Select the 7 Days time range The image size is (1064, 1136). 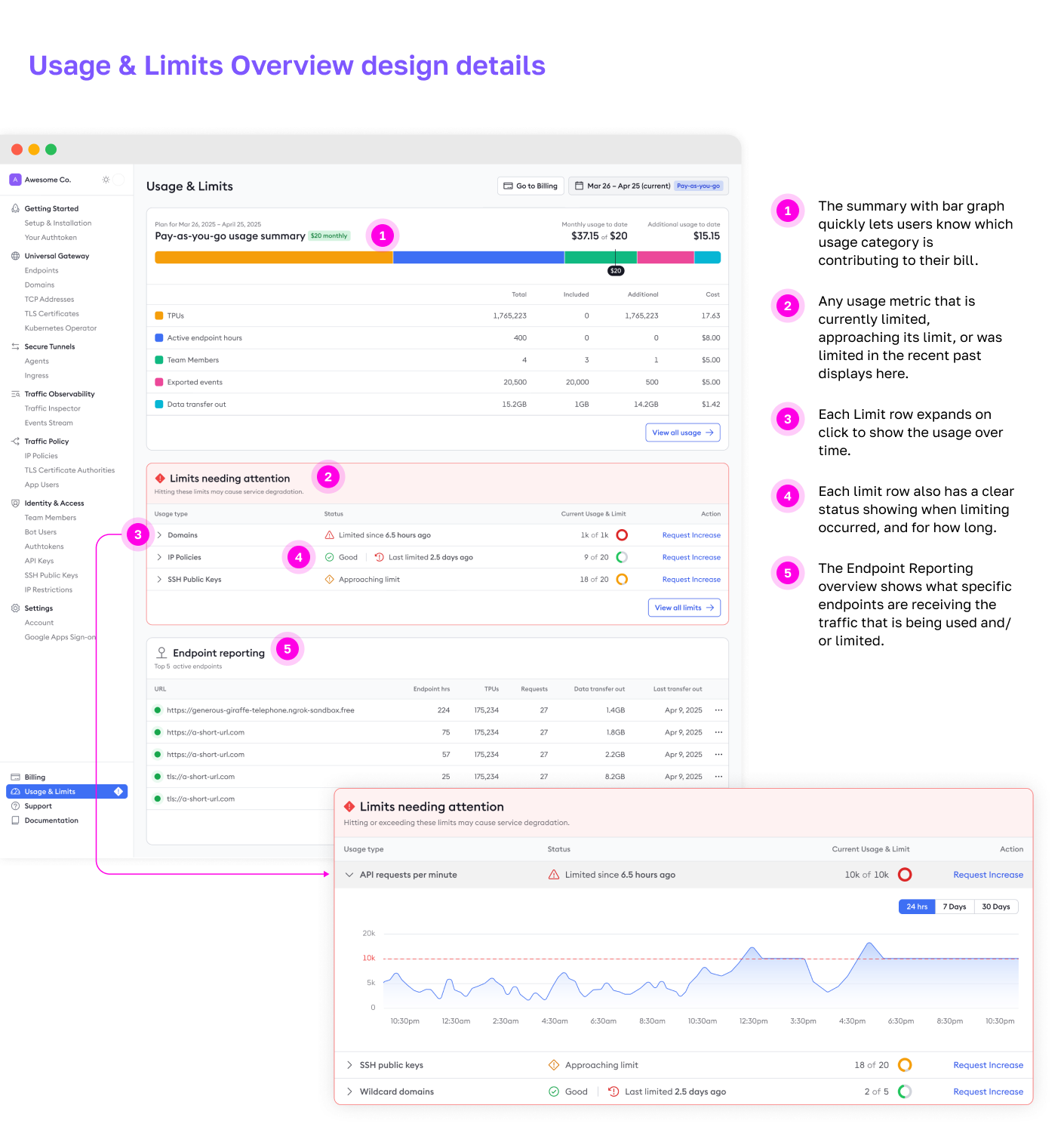[x=955, y=907]
